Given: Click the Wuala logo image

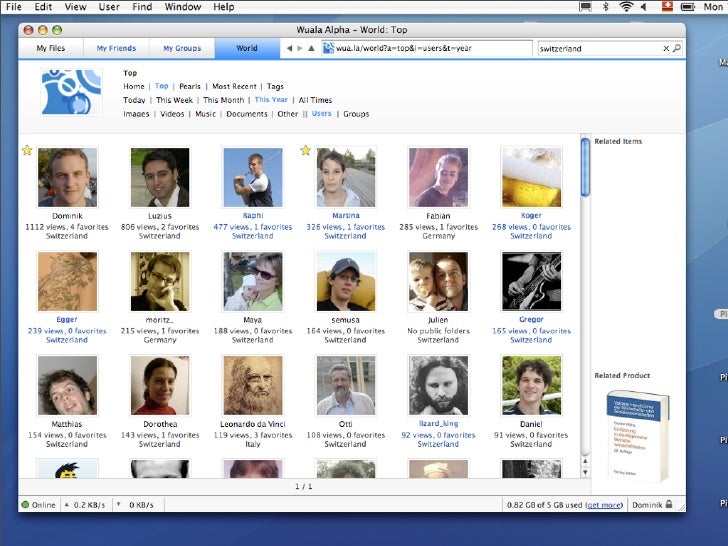Looking at the screenshot, I should (x=72, y=92).
